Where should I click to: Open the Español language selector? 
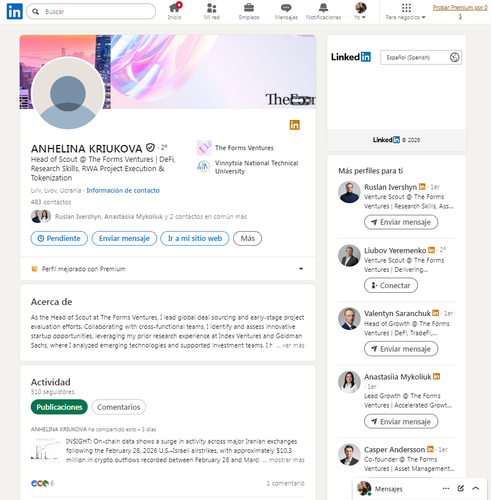coord(421,57)
